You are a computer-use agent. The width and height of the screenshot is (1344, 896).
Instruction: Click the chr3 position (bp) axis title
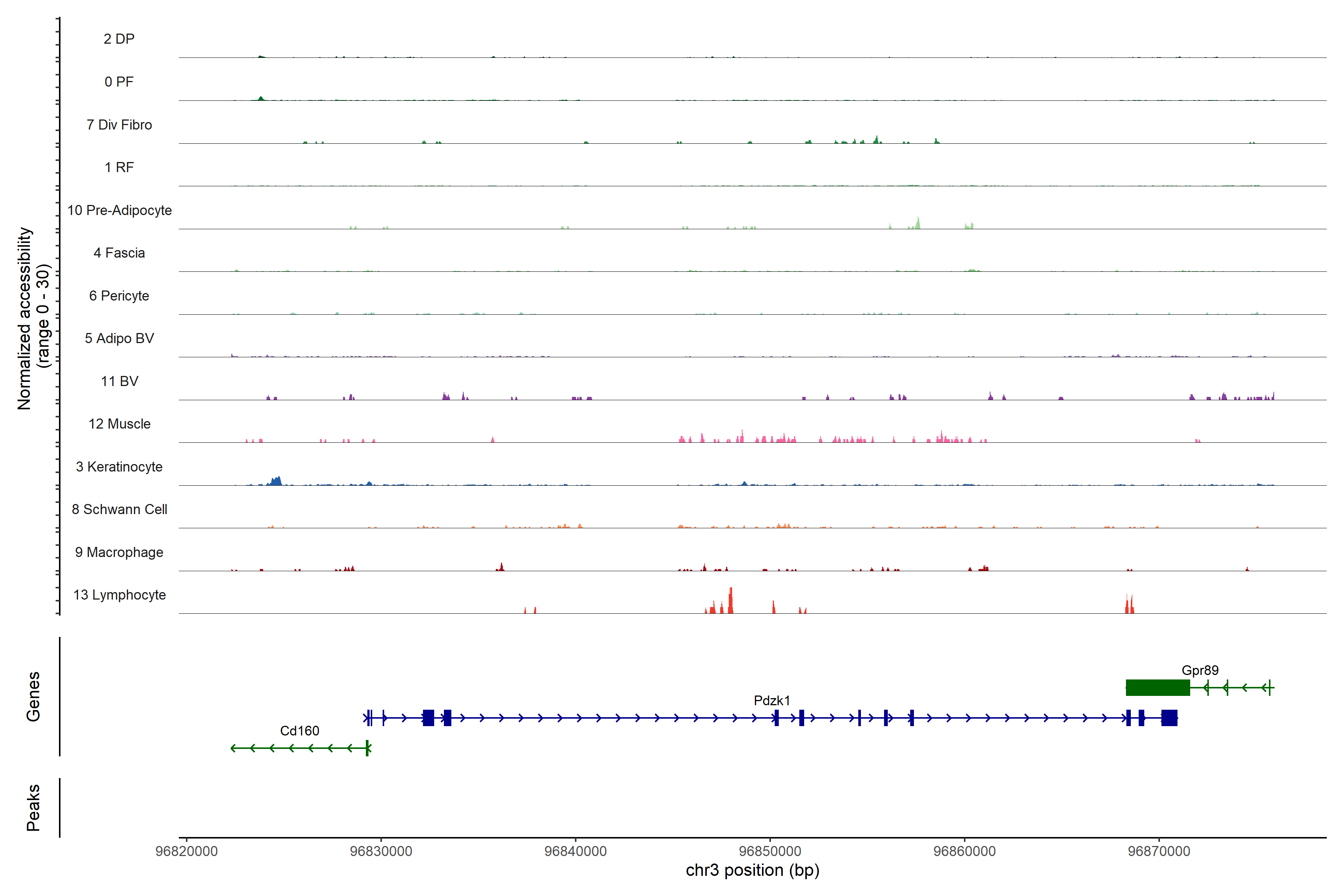753,870
